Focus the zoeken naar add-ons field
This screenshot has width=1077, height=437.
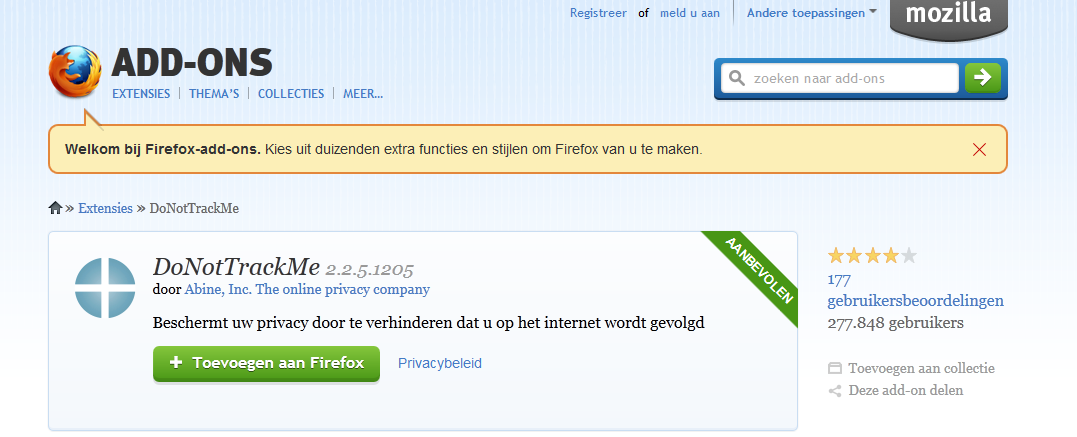850,78
